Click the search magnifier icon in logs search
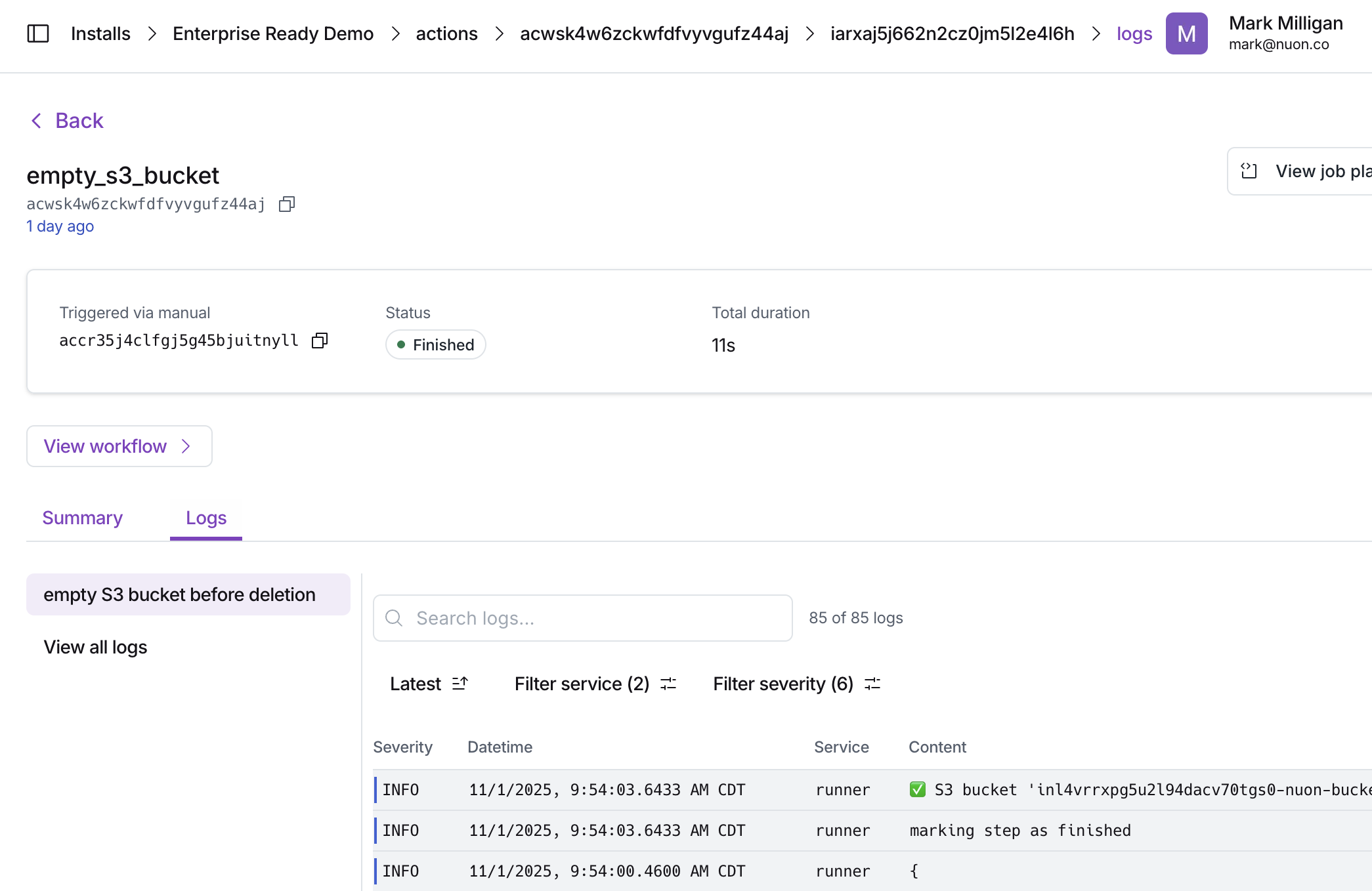 point(394,617)
